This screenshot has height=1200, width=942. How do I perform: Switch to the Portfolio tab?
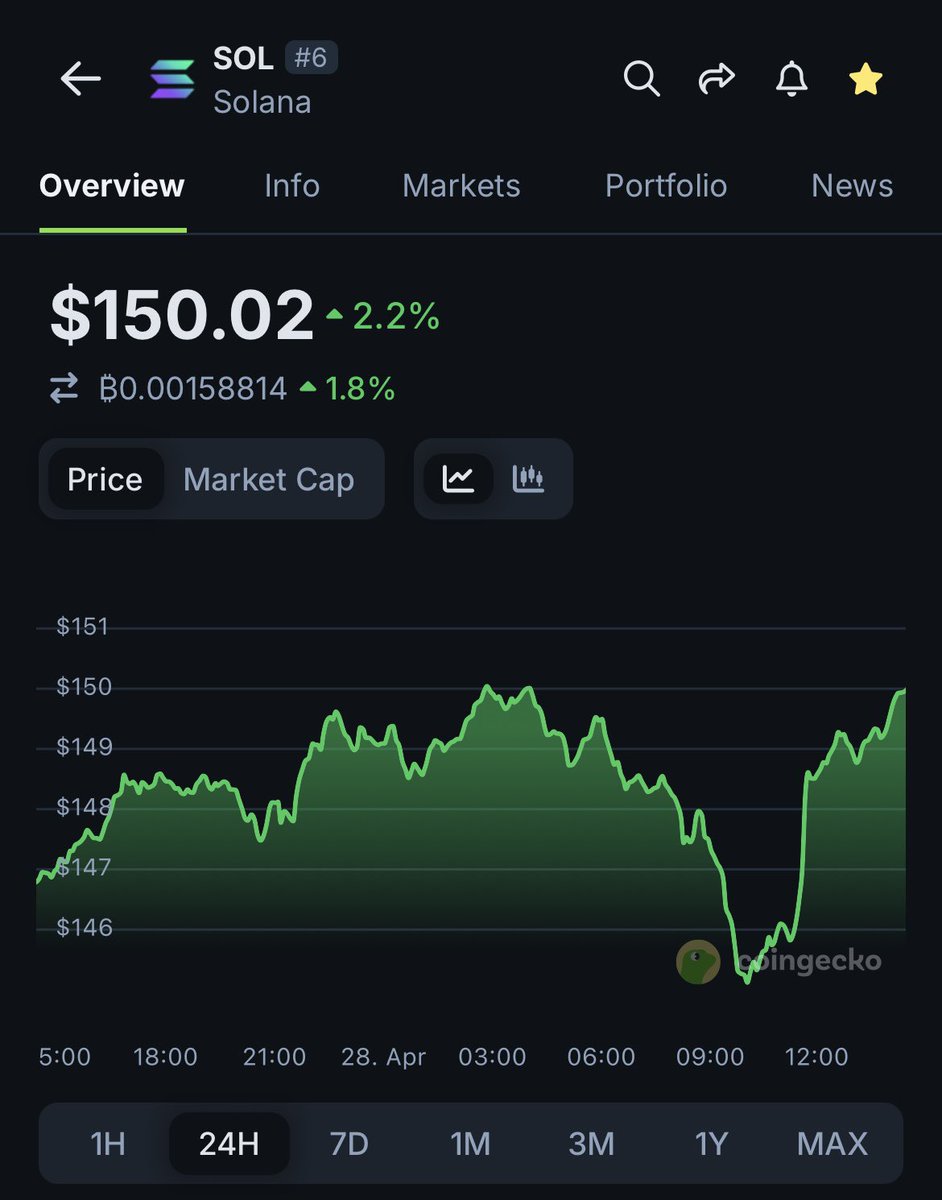(x=666, y=186)
